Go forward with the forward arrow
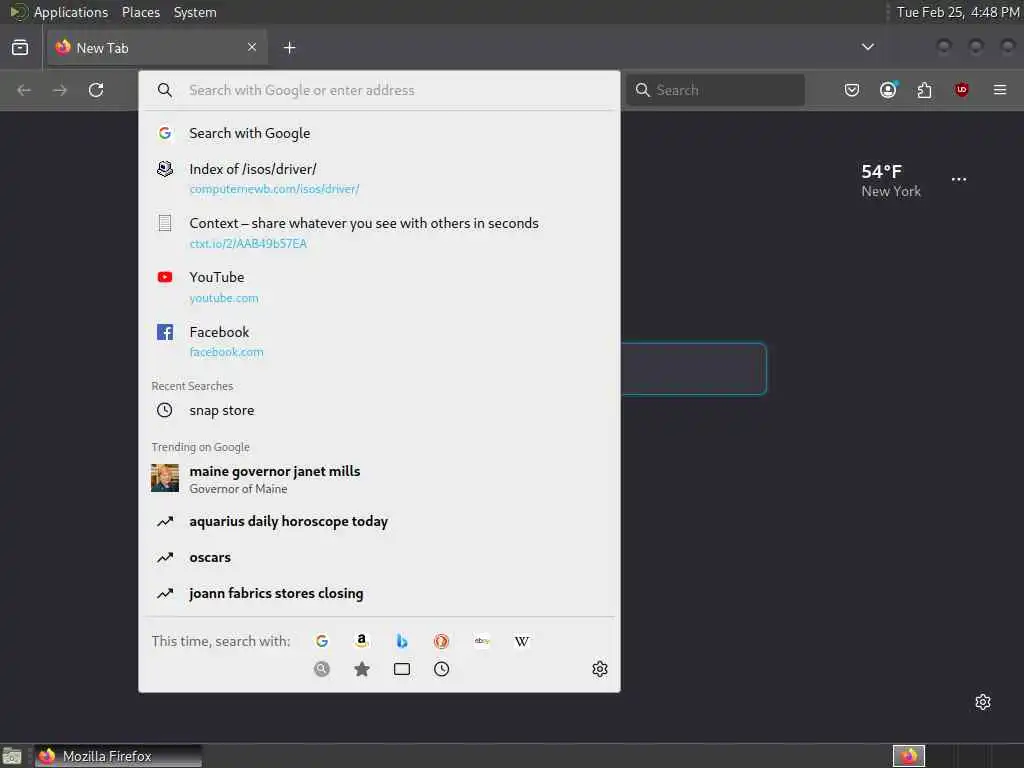The width and height of the screenshot is (1024, 768). point(60,90)
